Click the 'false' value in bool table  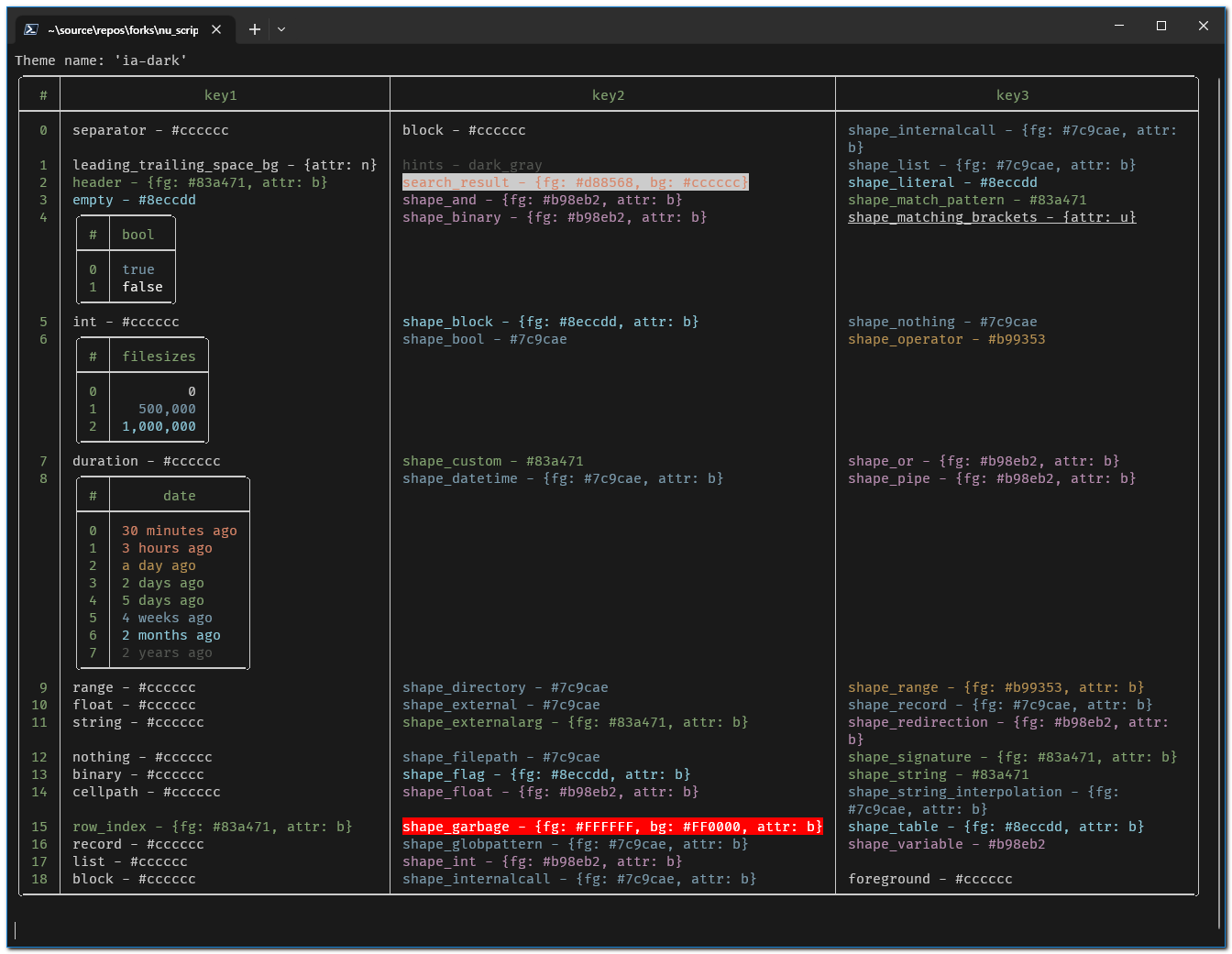coord(143,287)
